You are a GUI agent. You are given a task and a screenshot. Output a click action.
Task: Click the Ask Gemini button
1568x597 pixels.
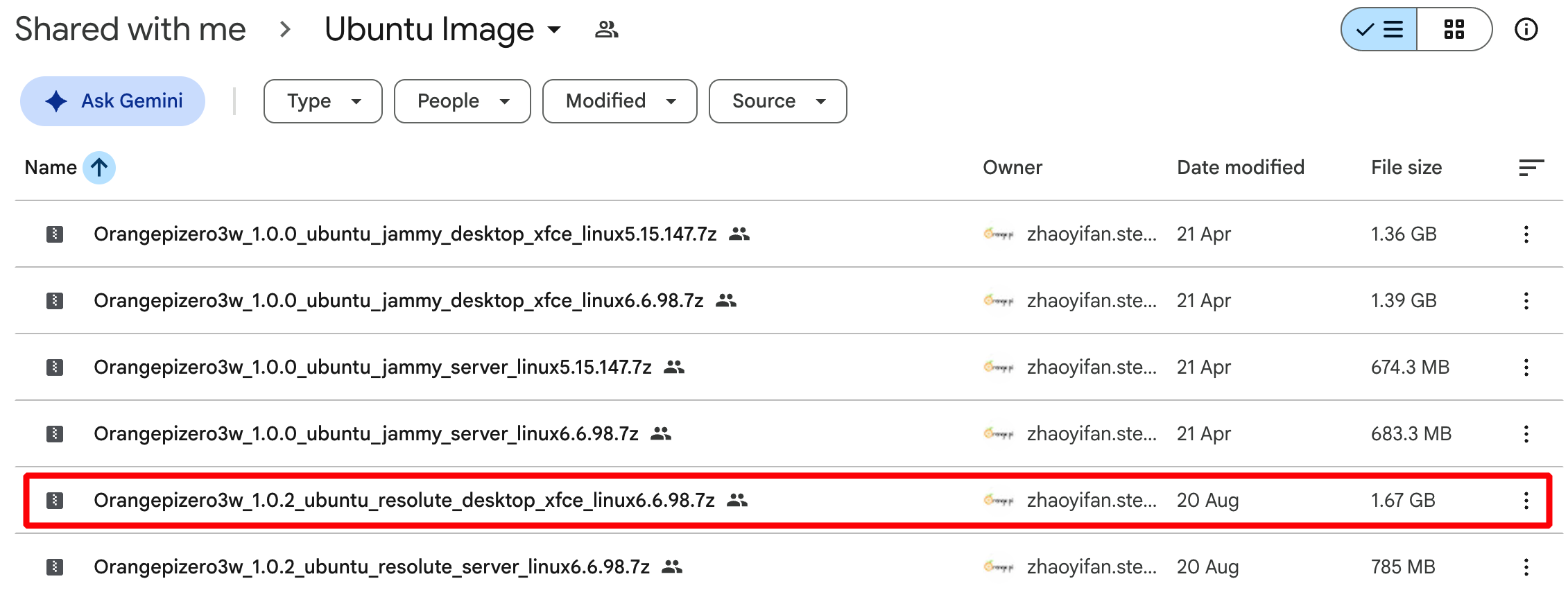(x=112, y=101)
